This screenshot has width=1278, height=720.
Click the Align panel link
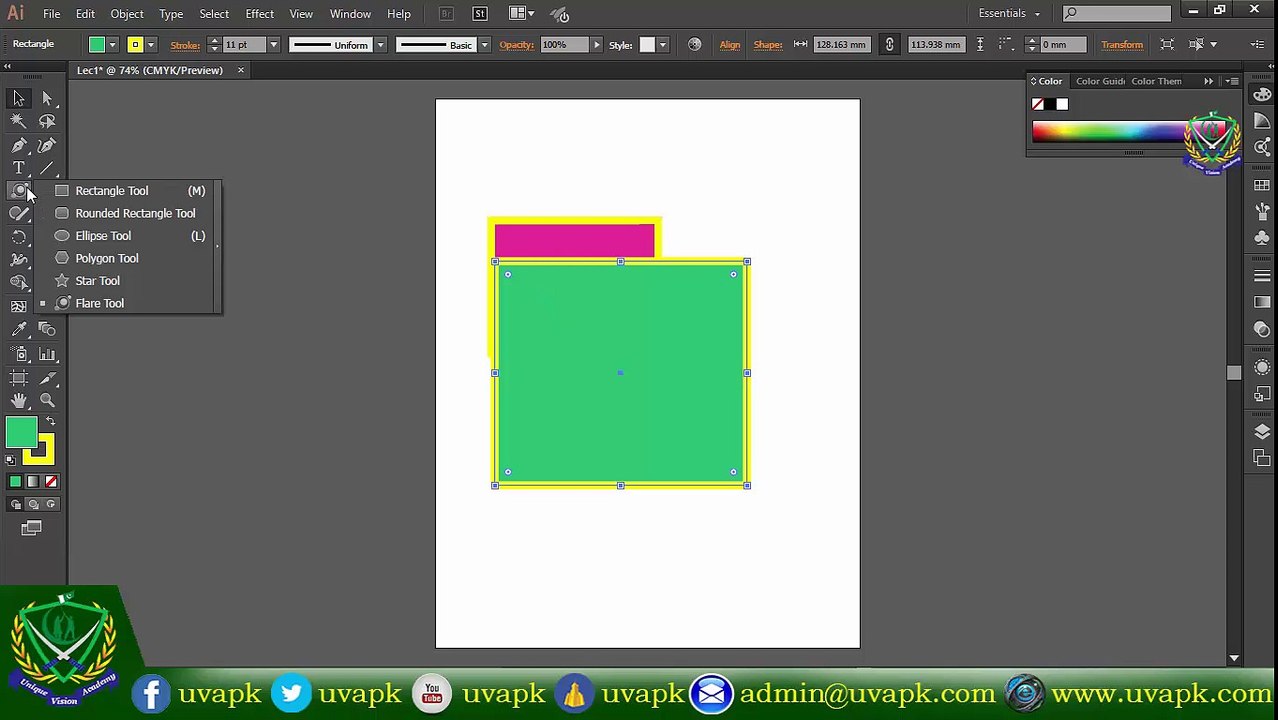[730, 45]
